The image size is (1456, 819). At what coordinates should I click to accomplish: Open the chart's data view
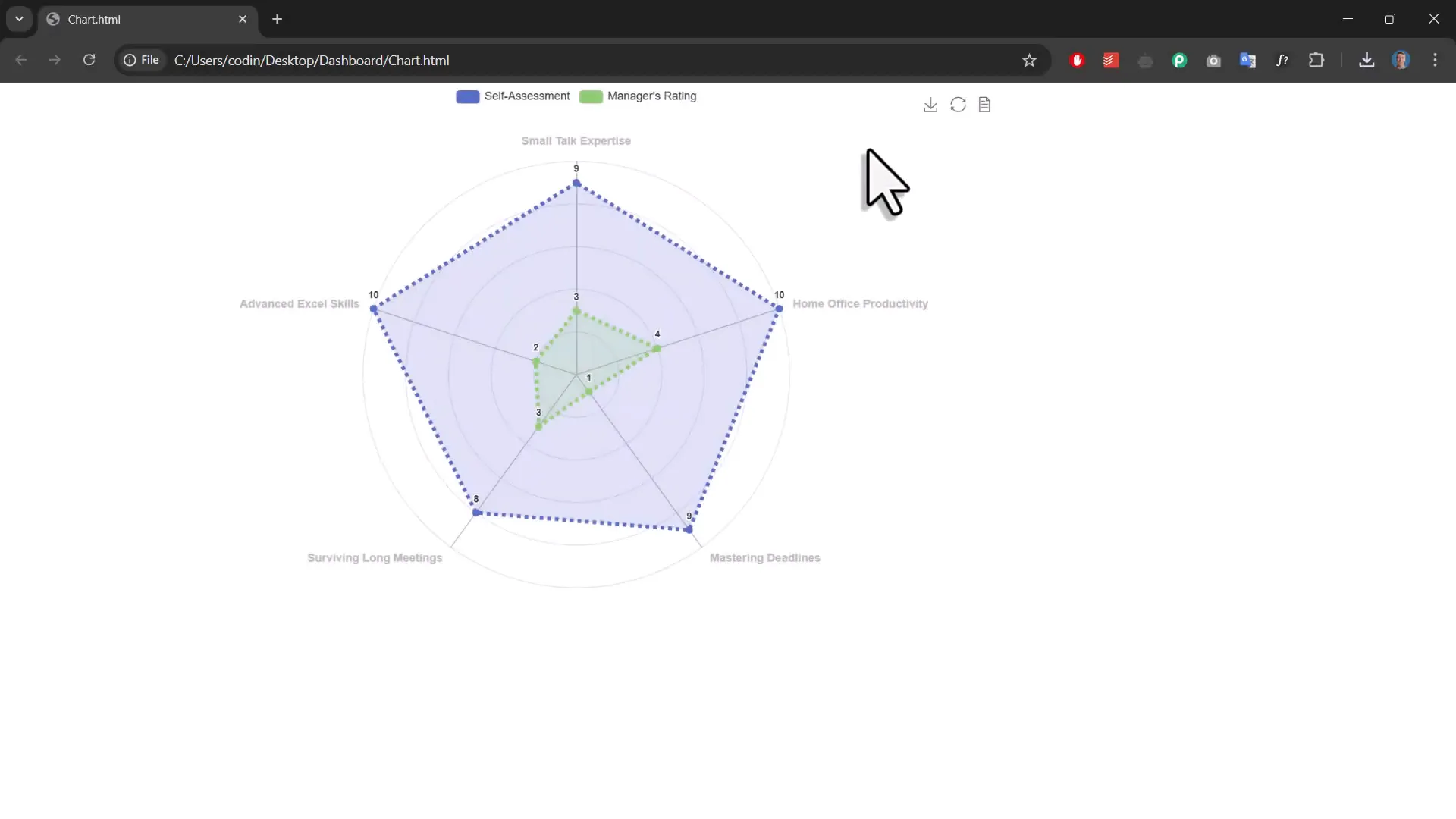984,104
